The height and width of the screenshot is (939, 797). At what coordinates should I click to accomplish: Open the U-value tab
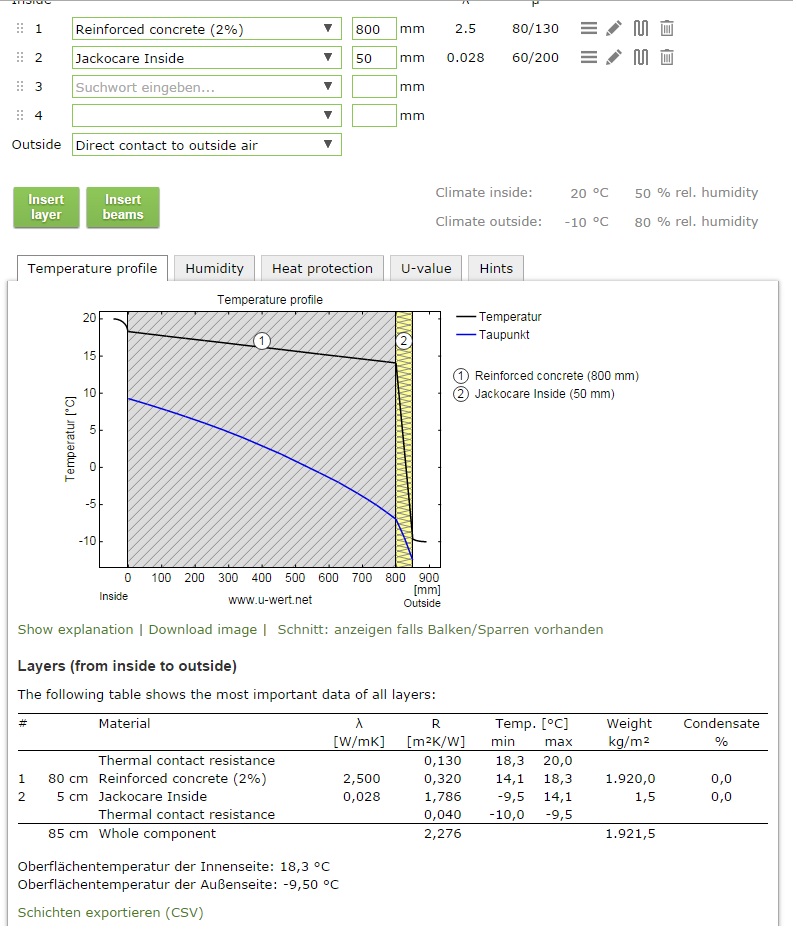pos(426,268)
